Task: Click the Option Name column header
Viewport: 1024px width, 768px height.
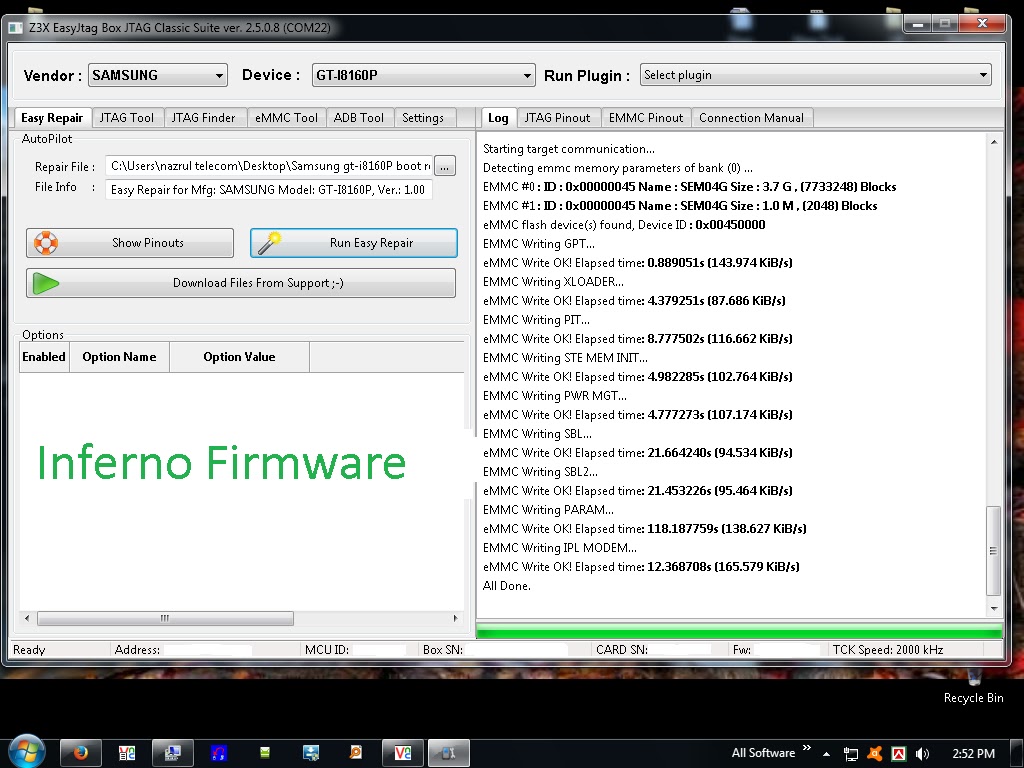Action: tap(119, 357)
